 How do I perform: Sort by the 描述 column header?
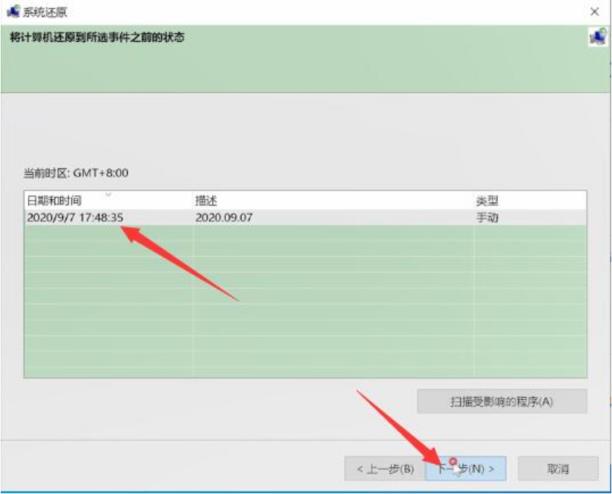pyautogui.click(x=333, y=201)
